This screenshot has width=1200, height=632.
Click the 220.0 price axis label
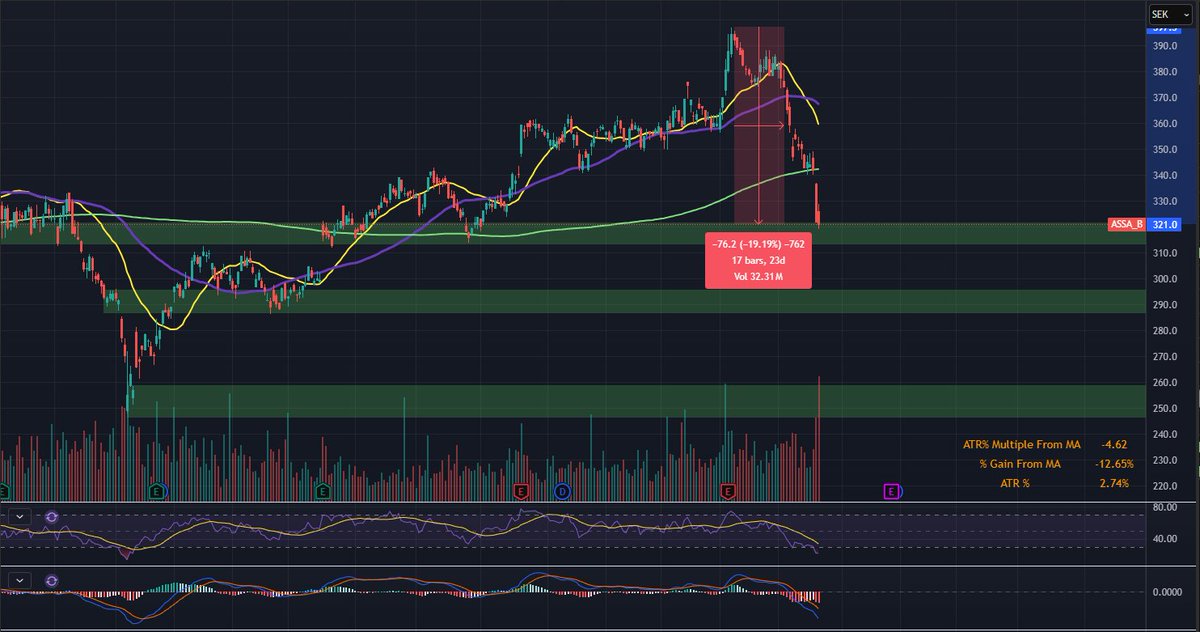(x=1164, y=486)
